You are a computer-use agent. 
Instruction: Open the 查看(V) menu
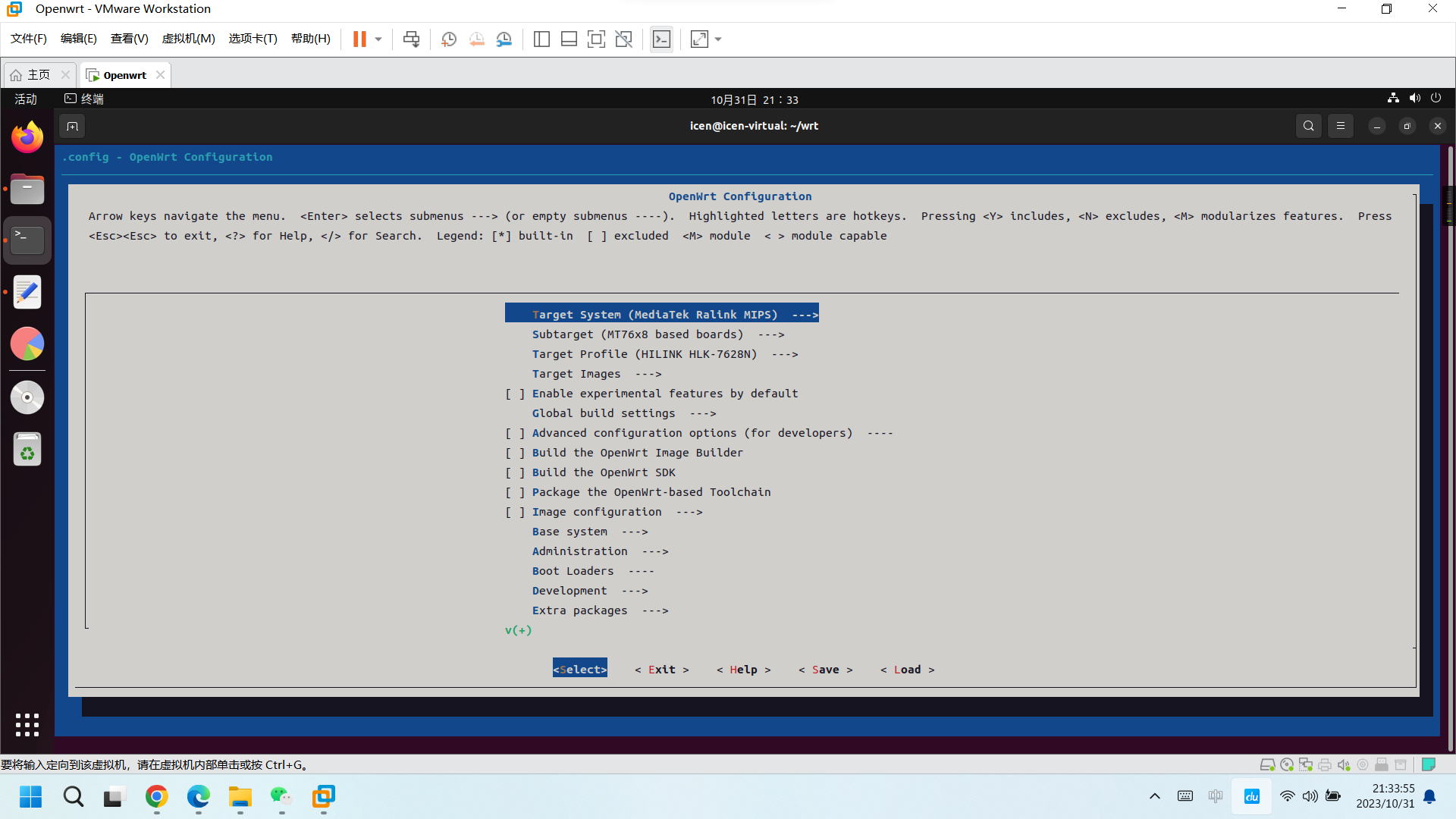coord(129,39)
